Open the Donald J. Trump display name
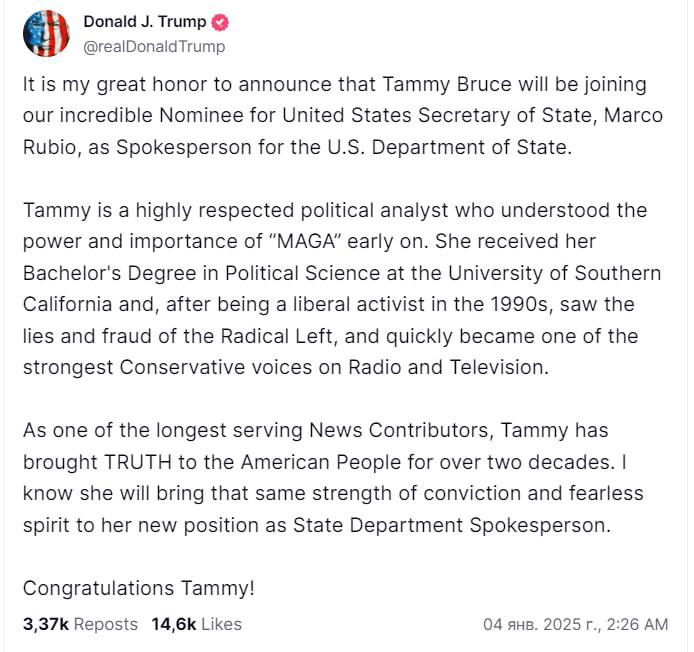 [144, 22]
